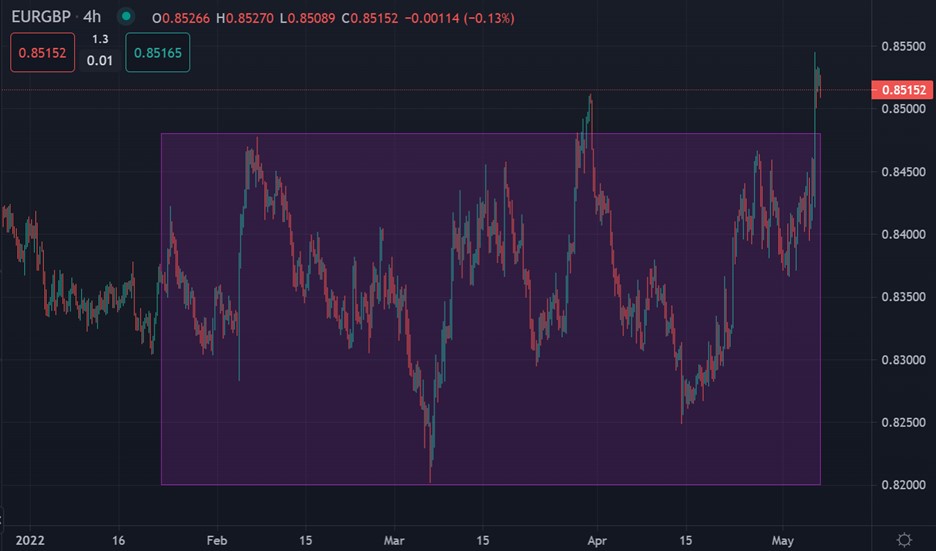Click the close value C0.85152

tap(370, 18)
